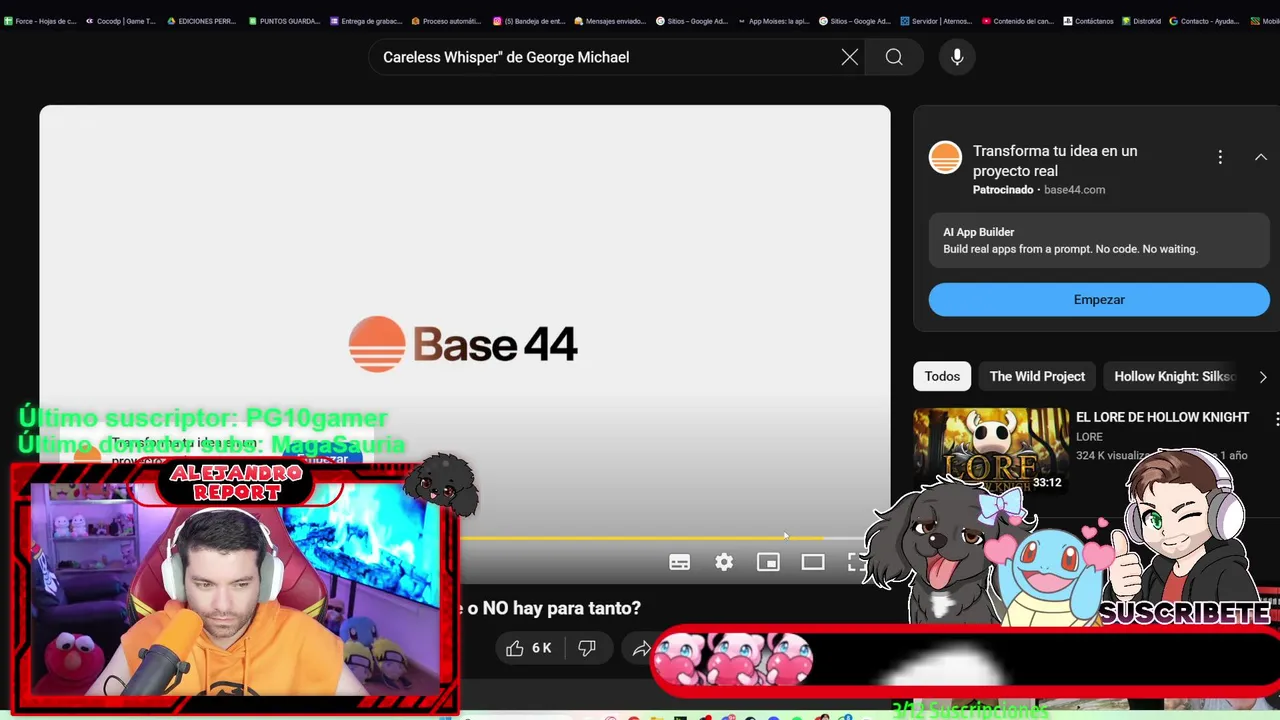Open the Contacto - Ayuda Google bookmark
The image size is (1280, 720).
tap(1204, 21)
